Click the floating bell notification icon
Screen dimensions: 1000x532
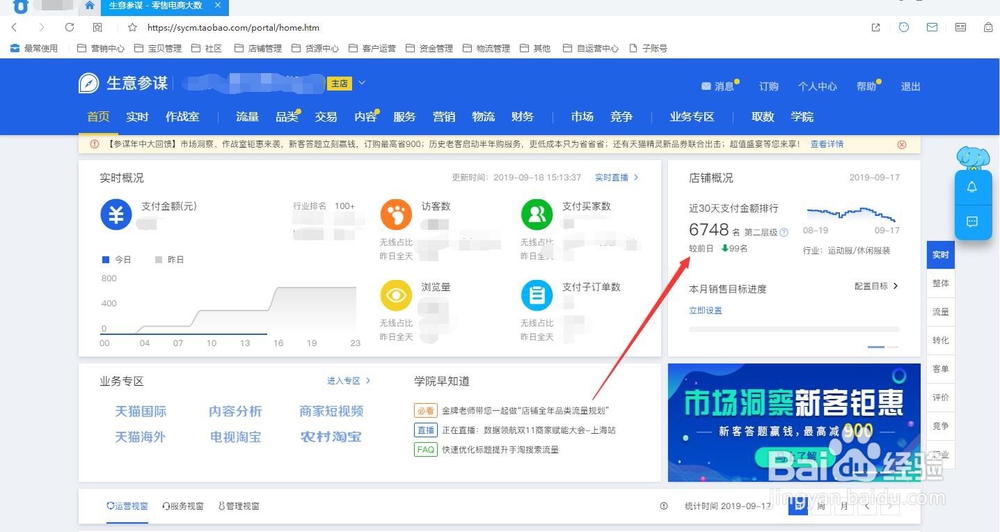coord(972,187)
